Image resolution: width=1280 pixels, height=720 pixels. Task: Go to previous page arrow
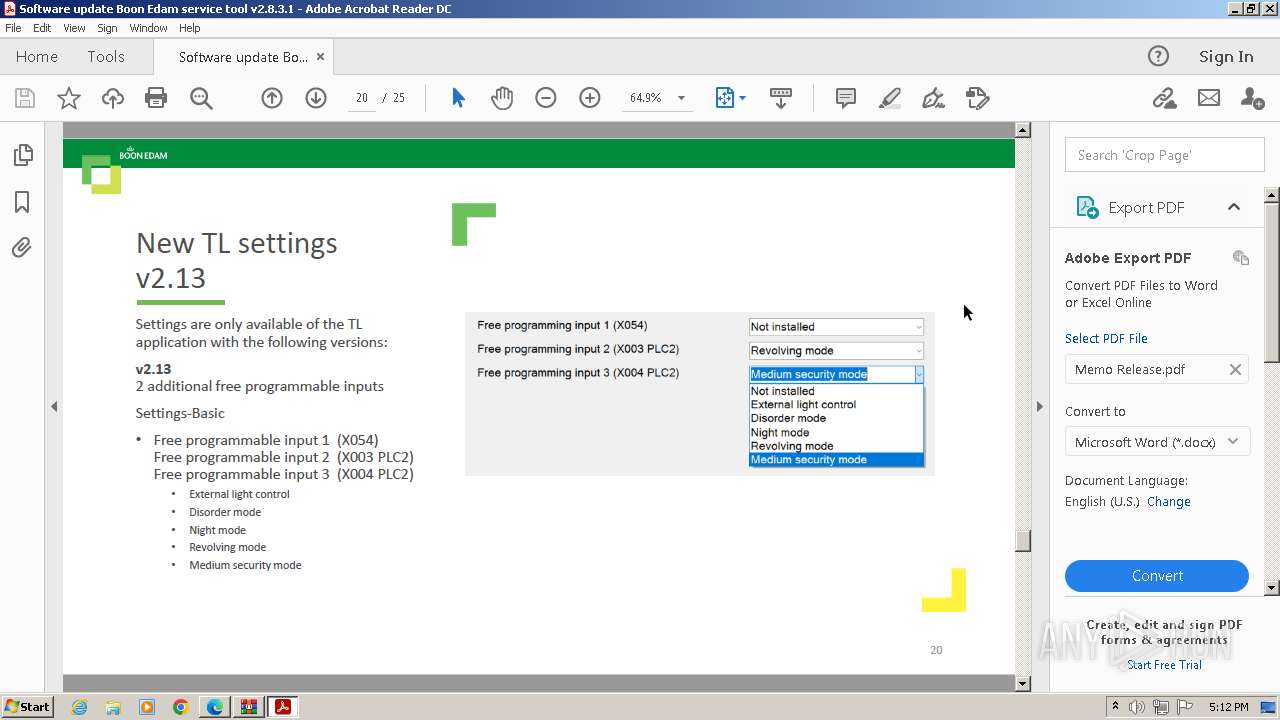pos(272,98)
